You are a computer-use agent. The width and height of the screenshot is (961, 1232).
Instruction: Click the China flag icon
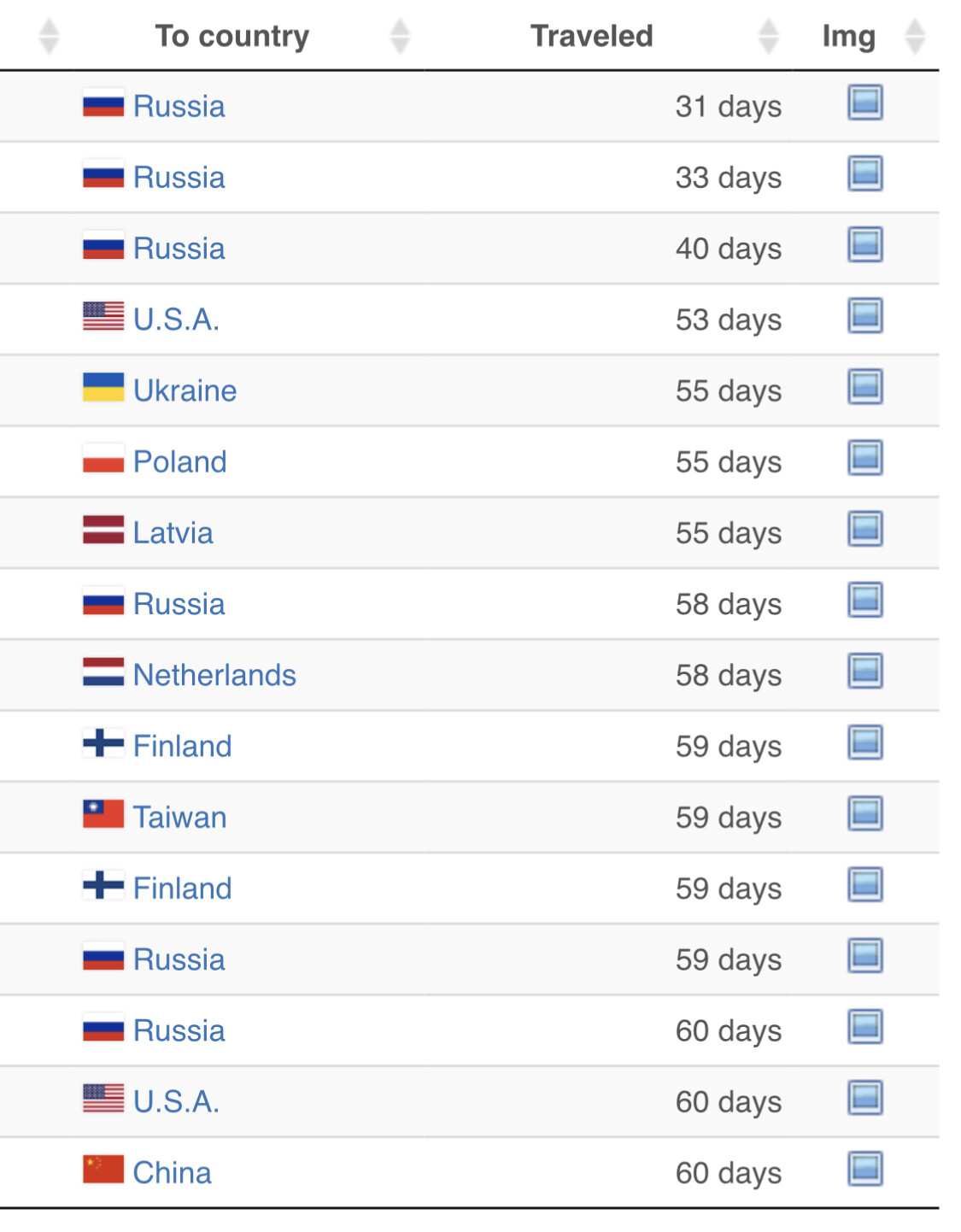point(103,1169)
